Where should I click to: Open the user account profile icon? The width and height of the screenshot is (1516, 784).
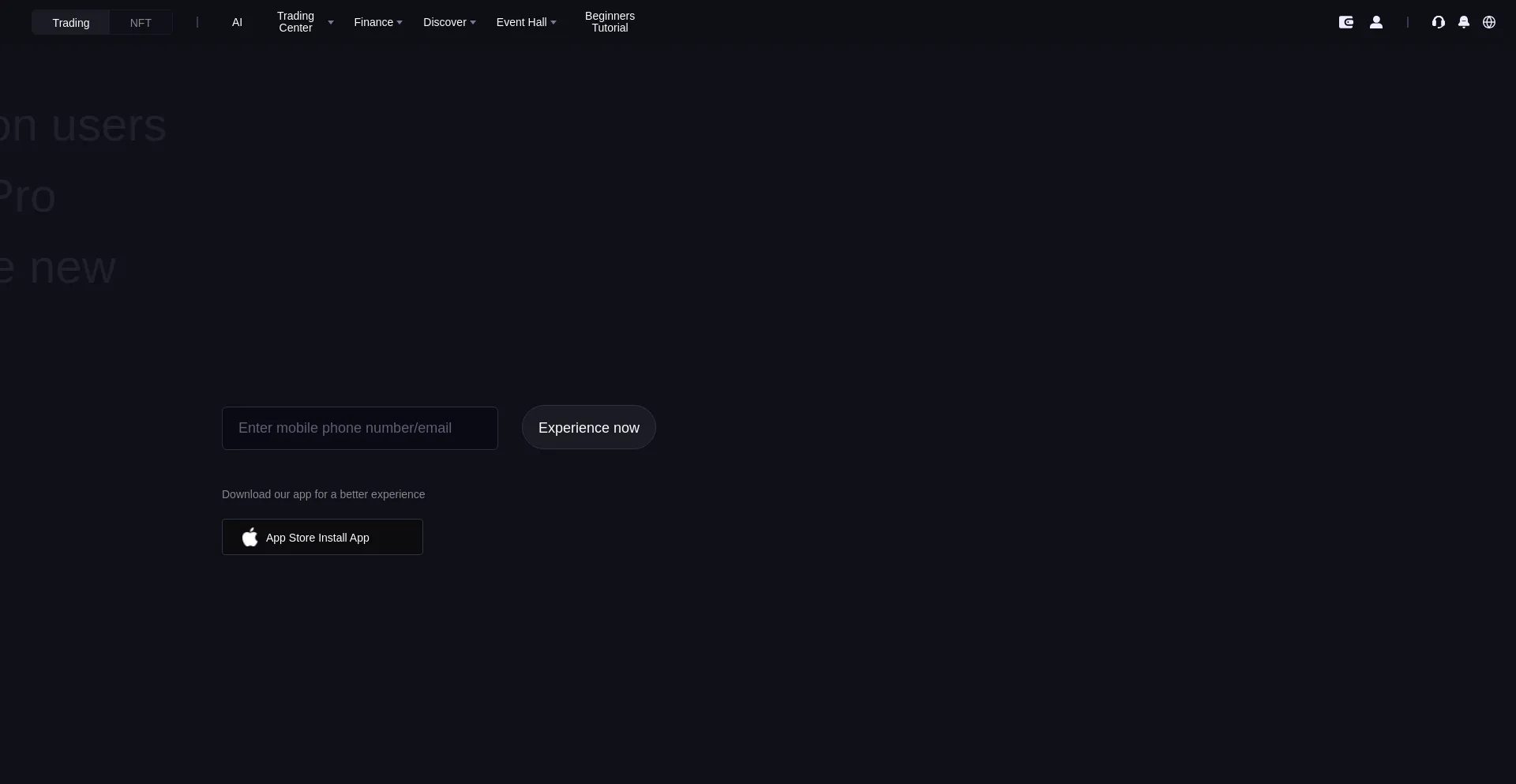(1376, 22)
